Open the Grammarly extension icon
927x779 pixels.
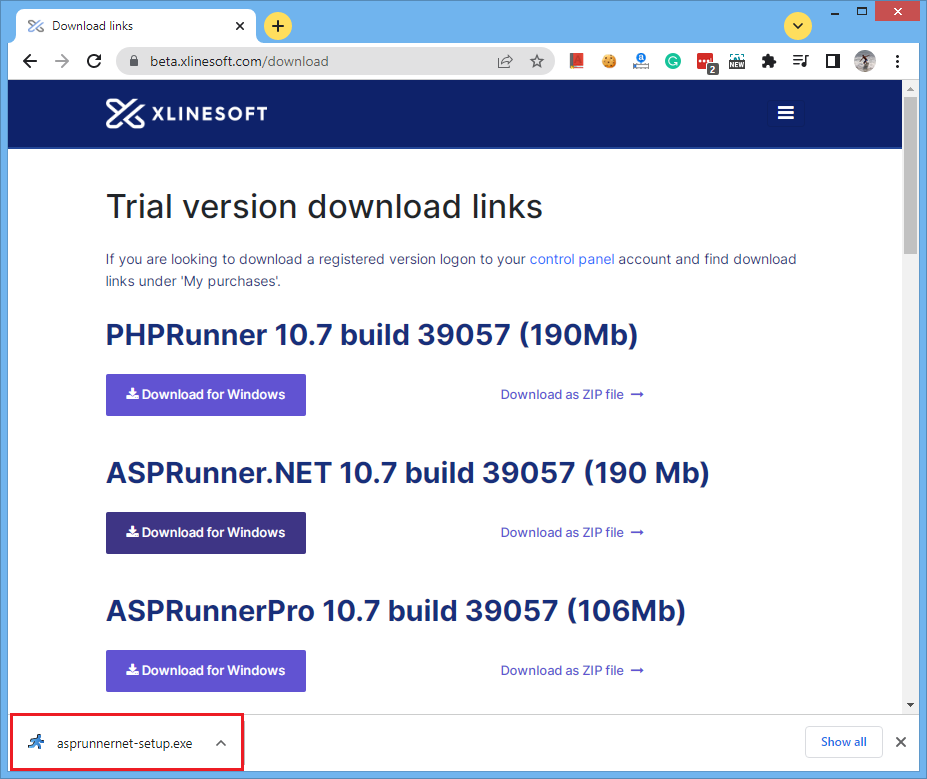[673, 61]
